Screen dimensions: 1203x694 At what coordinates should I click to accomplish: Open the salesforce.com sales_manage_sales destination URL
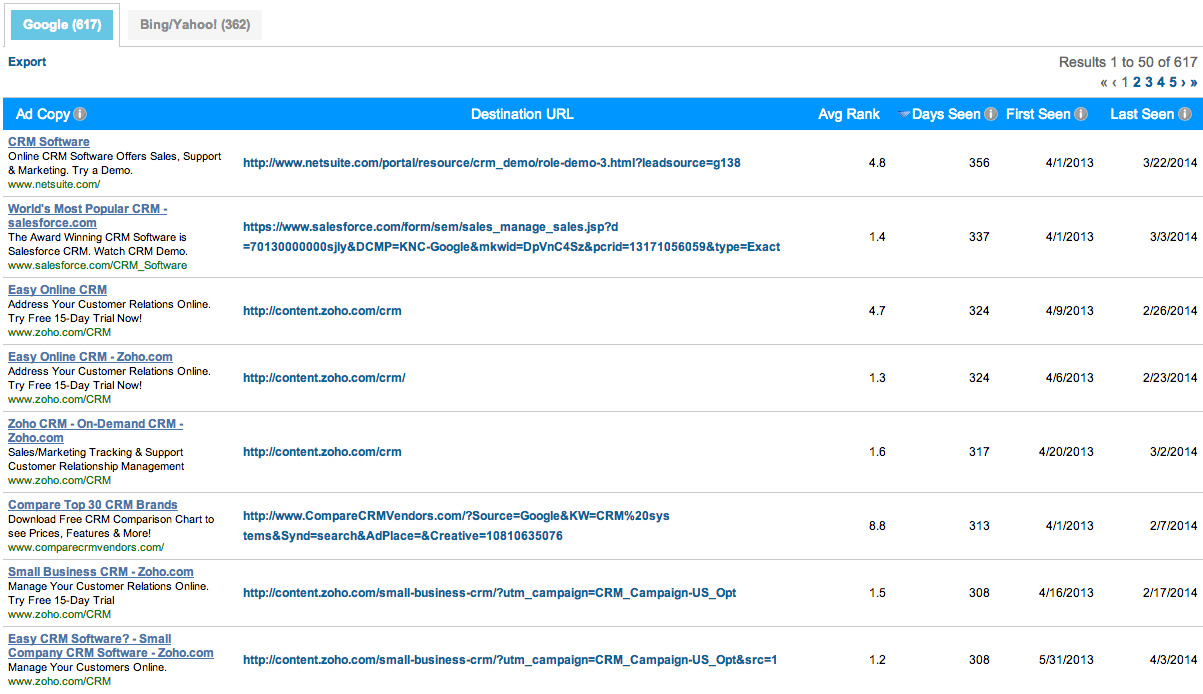tap(512, 237)
